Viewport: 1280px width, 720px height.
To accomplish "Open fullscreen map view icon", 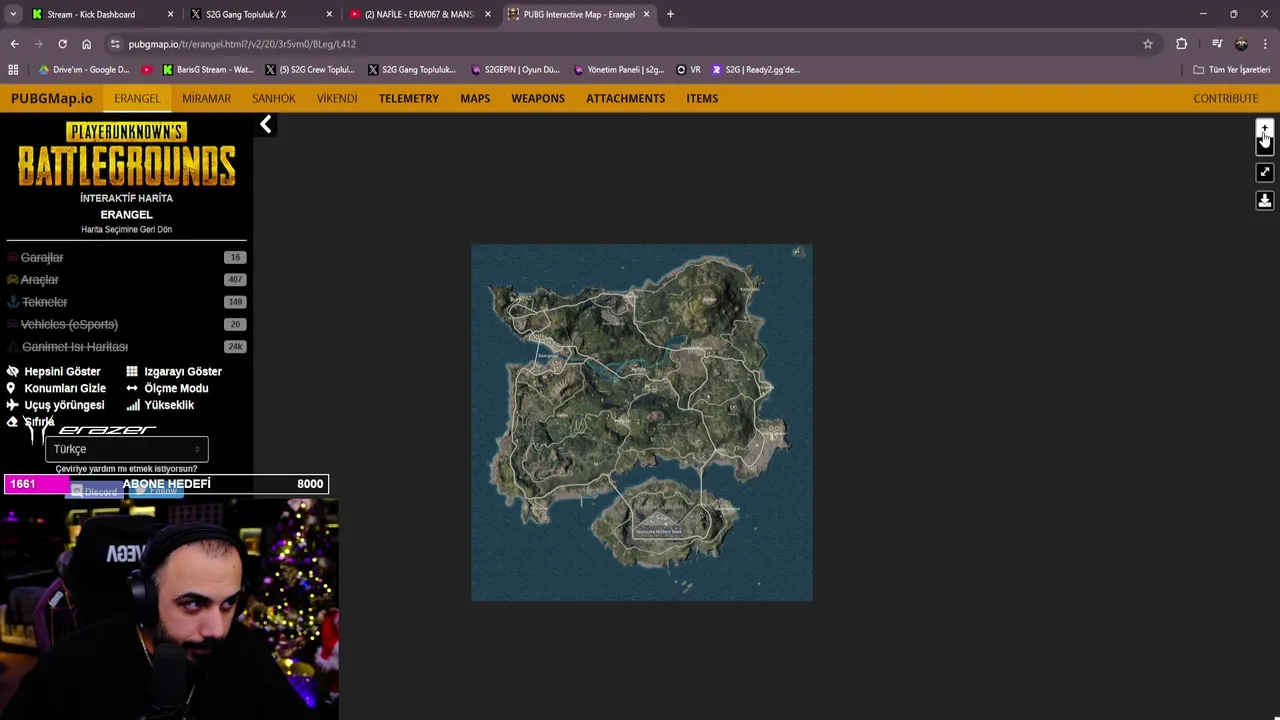I will 1264,172.
